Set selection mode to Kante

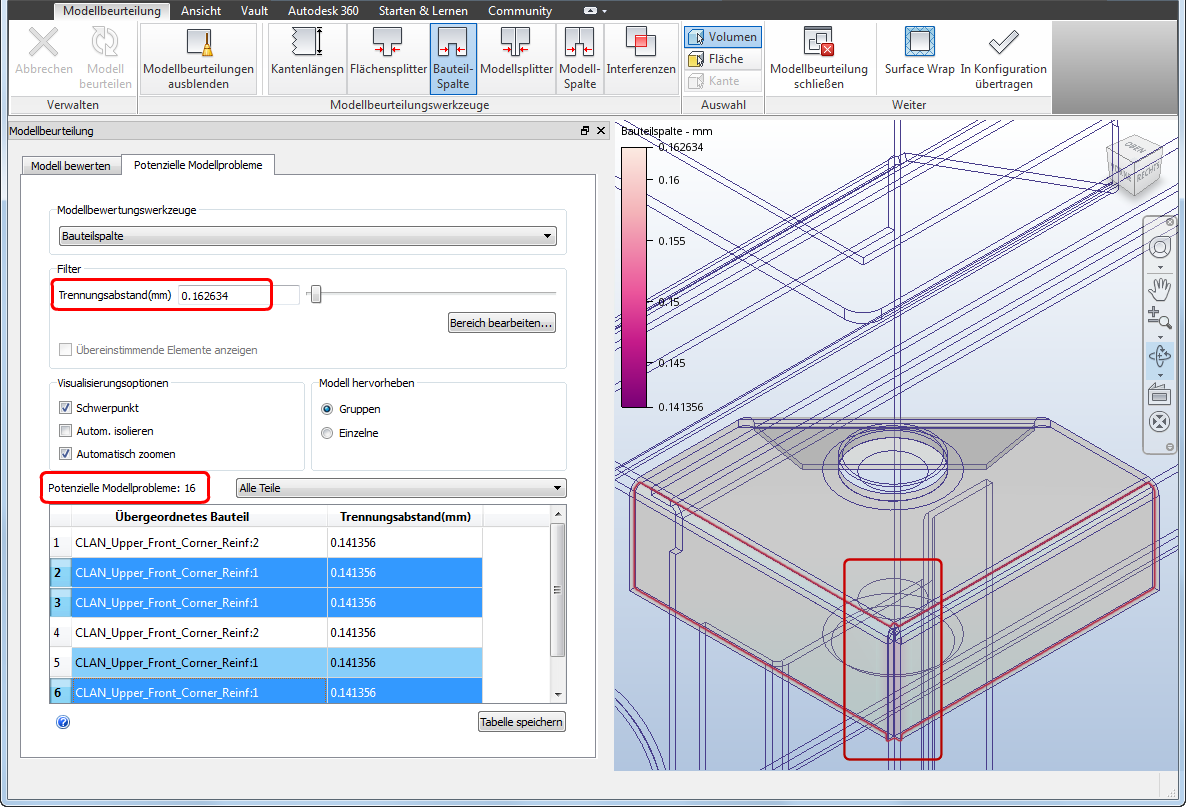click(x=722, y=81)
